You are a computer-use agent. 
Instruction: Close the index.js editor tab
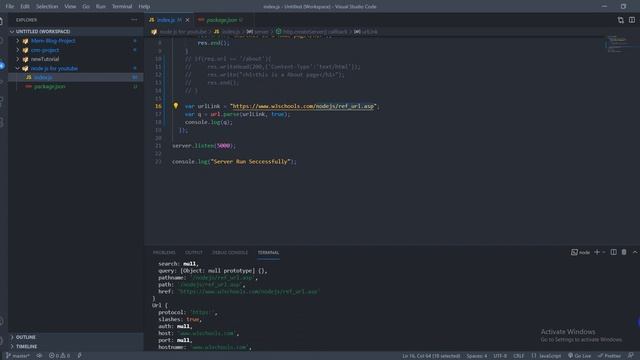coord(187,20)
